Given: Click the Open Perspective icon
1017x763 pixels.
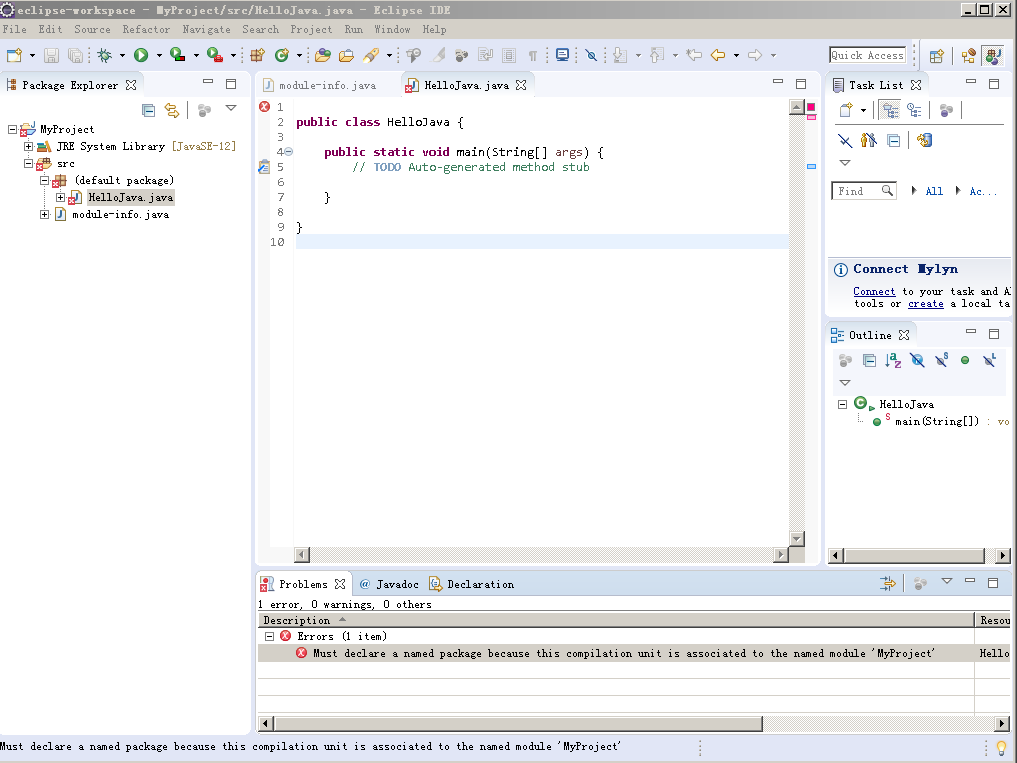Looking at the screenshot, I should point(936,56).
